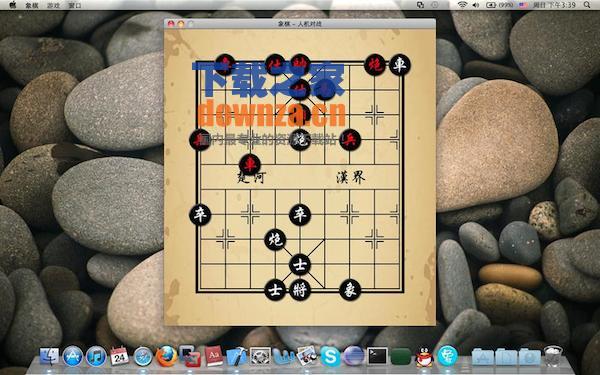The width and height of the screenshot is (600, 375).
Task: Launch Firefox from the Dock
Action: coord(166,356)
